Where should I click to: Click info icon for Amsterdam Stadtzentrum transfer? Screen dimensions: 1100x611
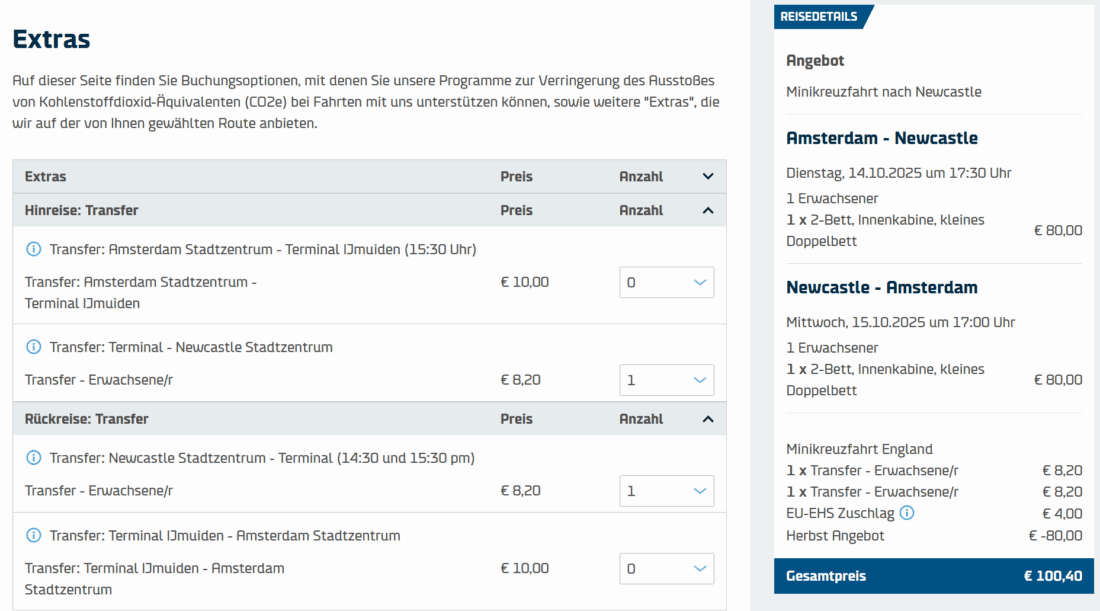click(x=33, y=249)
